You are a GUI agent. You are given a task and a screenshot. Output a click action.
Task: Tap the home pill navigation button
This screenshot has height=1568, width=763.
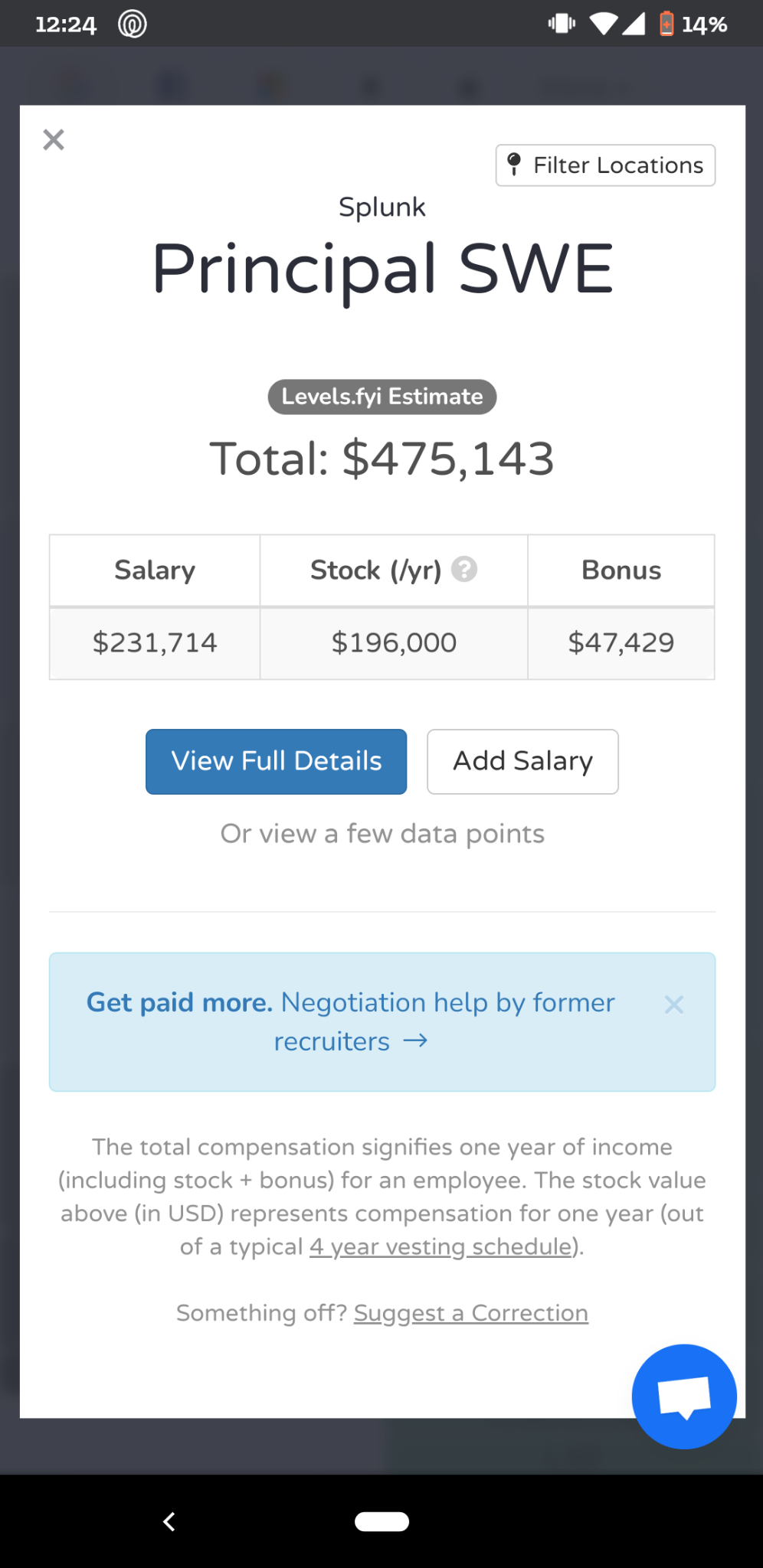point(381,1521)
